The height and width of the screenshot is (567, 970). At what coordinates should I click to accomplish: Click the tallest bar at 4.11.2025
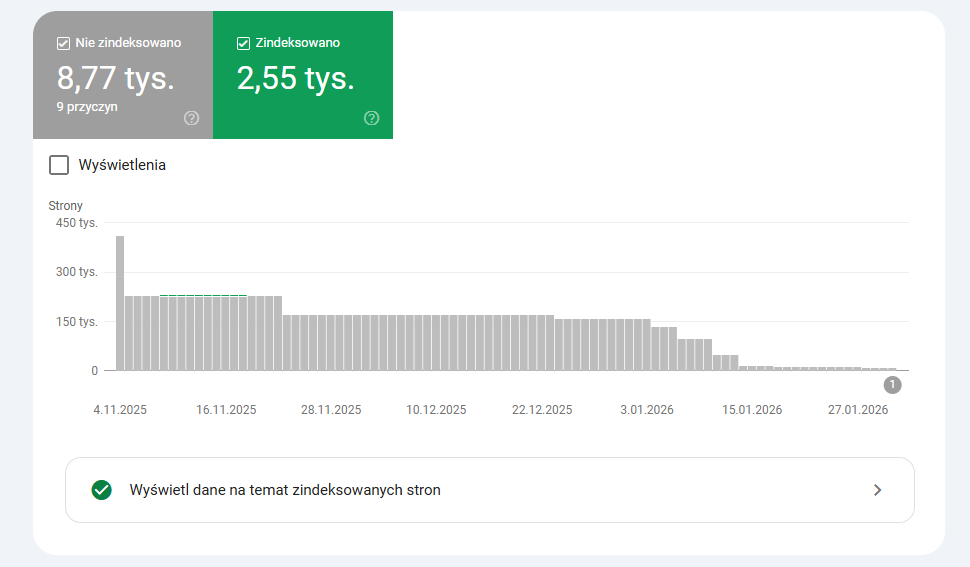(x=120, y=303)
